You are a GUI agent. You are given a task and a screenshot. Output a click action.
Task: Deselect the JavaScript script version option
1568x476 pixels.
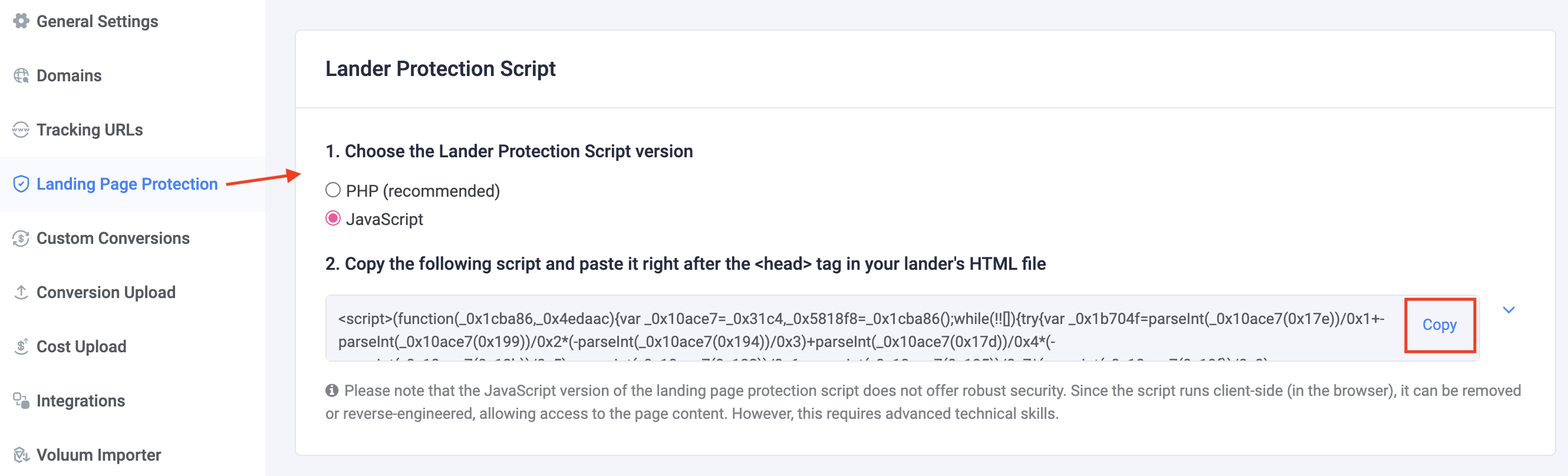(x=332, y=219)
